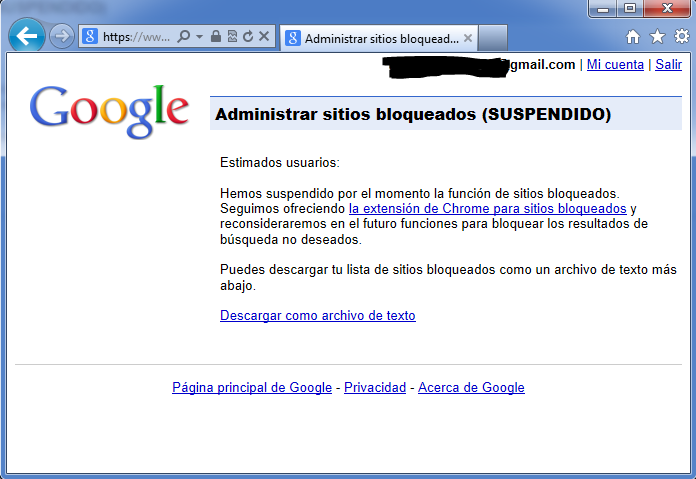696x479 pixels.
Task: Select the 'Administrar sitios bloquead...' tab
Action: pos(375,38)
